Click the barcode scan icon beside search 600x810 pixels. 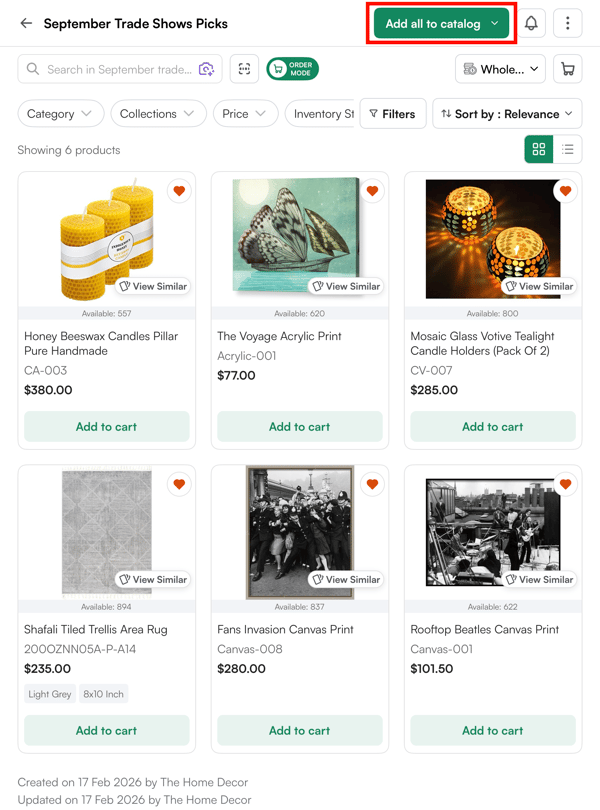pyautogui.click(x=243, y=69)
